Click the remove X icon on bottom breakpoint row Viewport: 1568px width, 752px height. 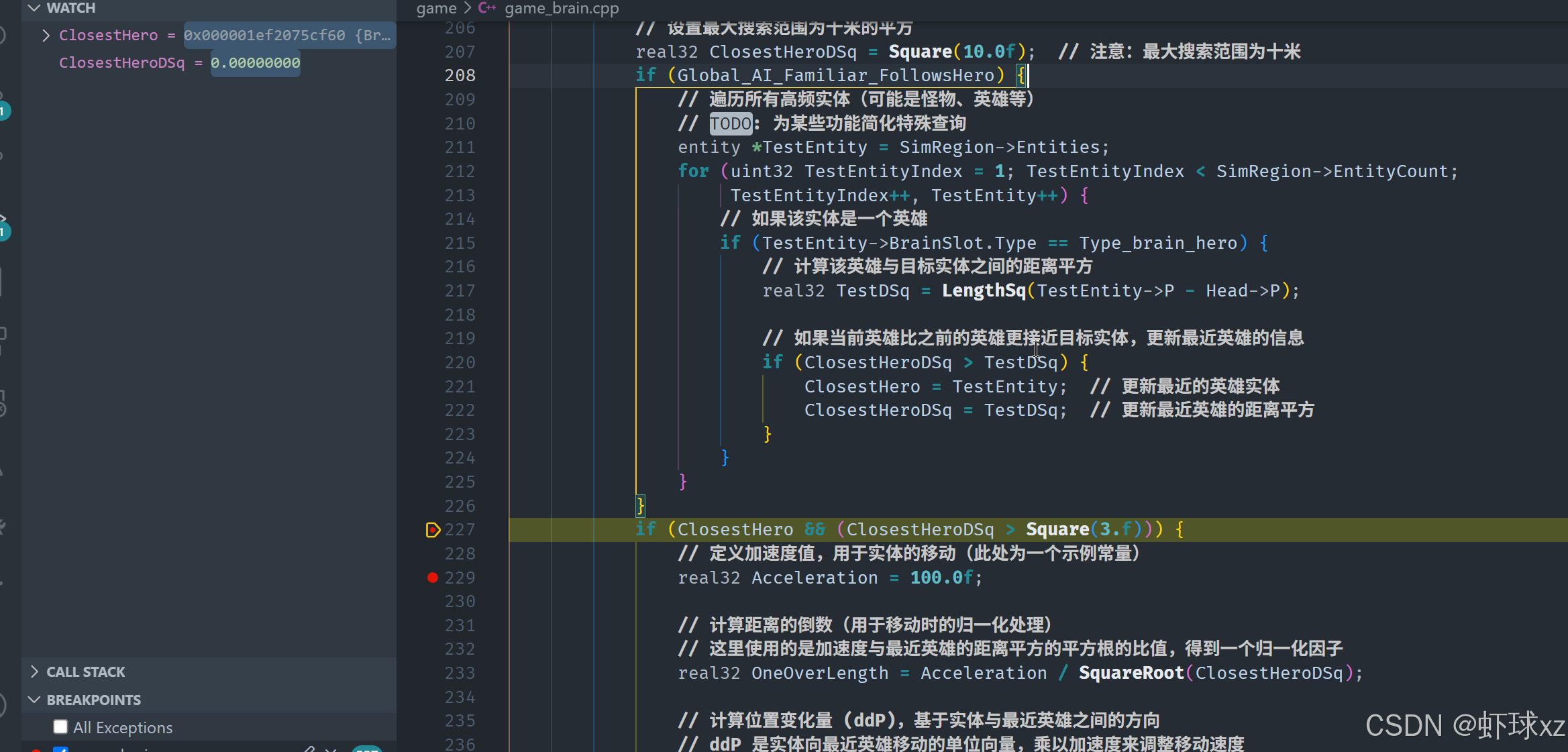[331, 749]
